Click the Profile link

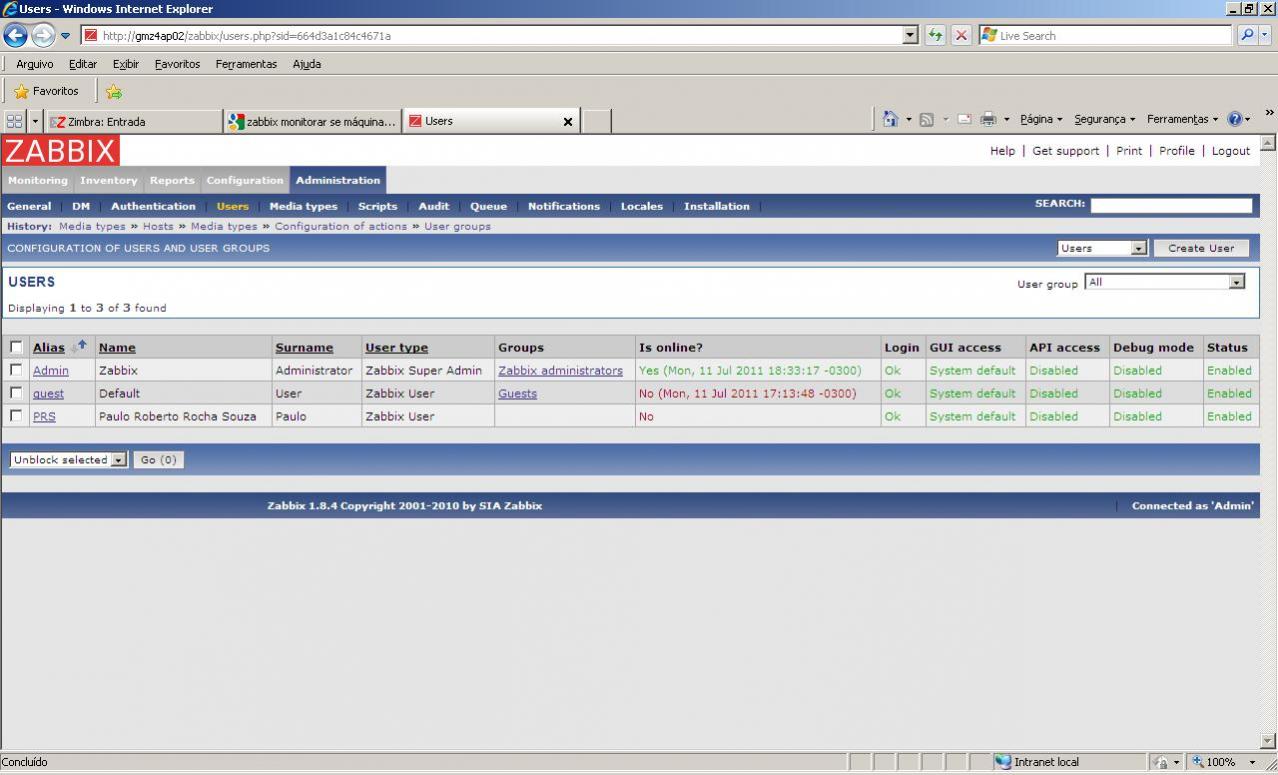tap(1177, 151)
